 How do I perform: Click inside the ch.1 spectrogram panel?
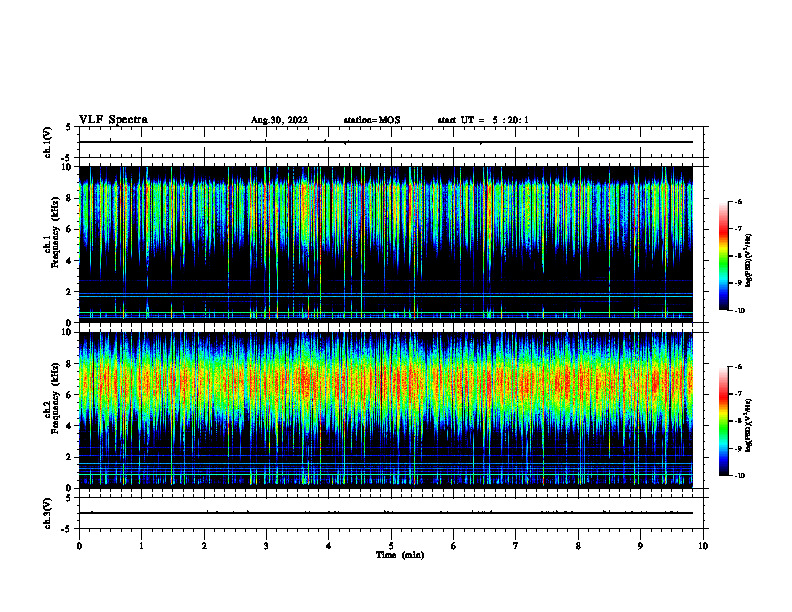click(386, 244)
